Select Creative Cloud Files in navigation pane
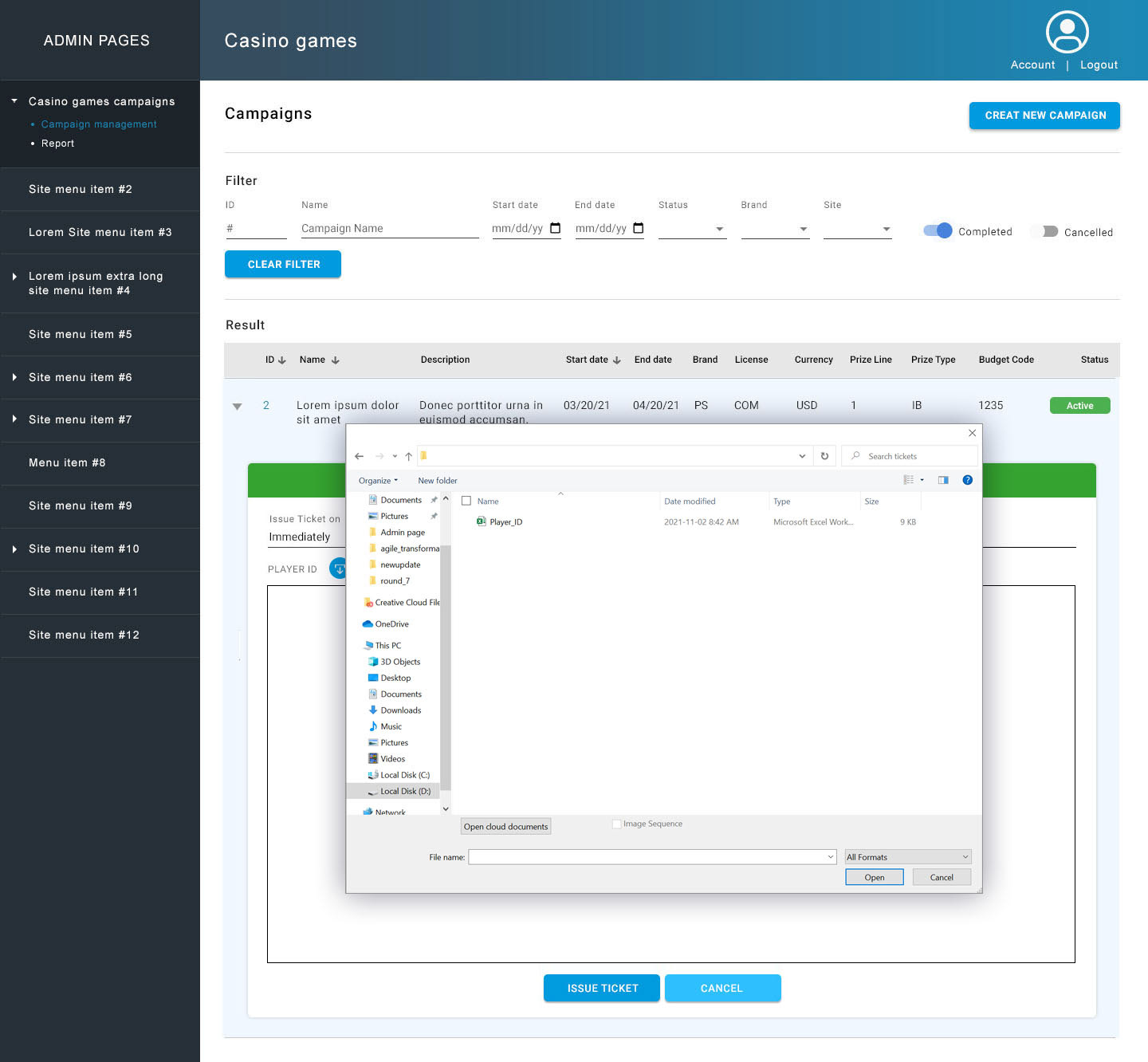The width and height of the screenshot is (1148, 1062). pyautogui.click(x=401, y=602)
